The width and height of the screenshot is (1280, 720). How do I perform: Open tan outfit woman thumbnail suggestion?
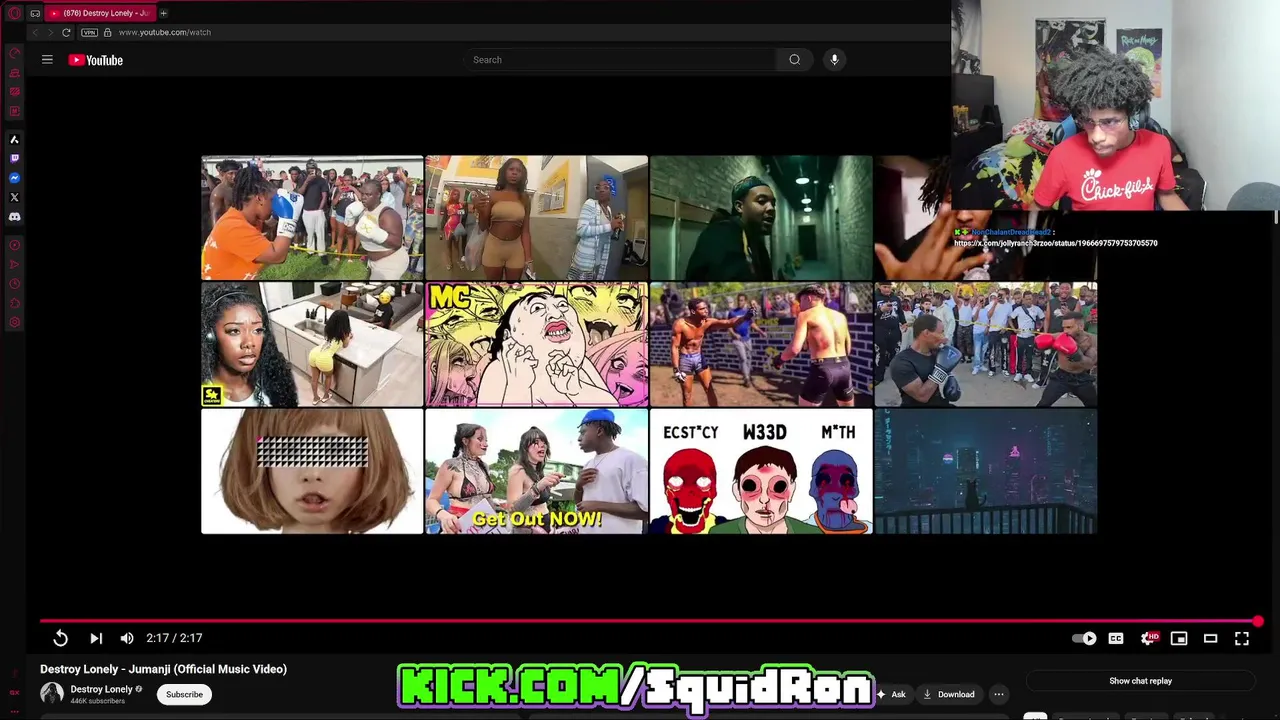(536, 218)
